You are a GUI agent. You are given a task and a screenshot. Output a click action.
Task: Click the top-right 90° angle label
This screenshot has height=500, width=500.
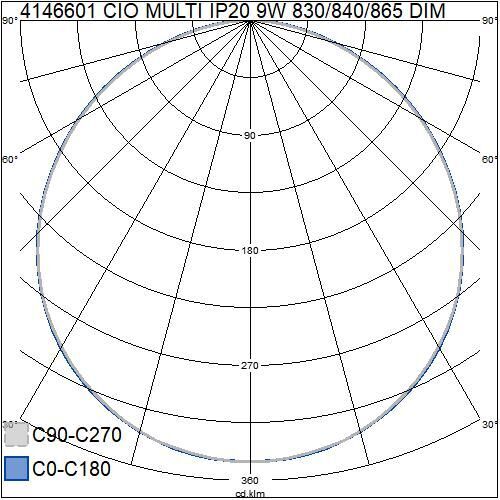tap(490, 21)
